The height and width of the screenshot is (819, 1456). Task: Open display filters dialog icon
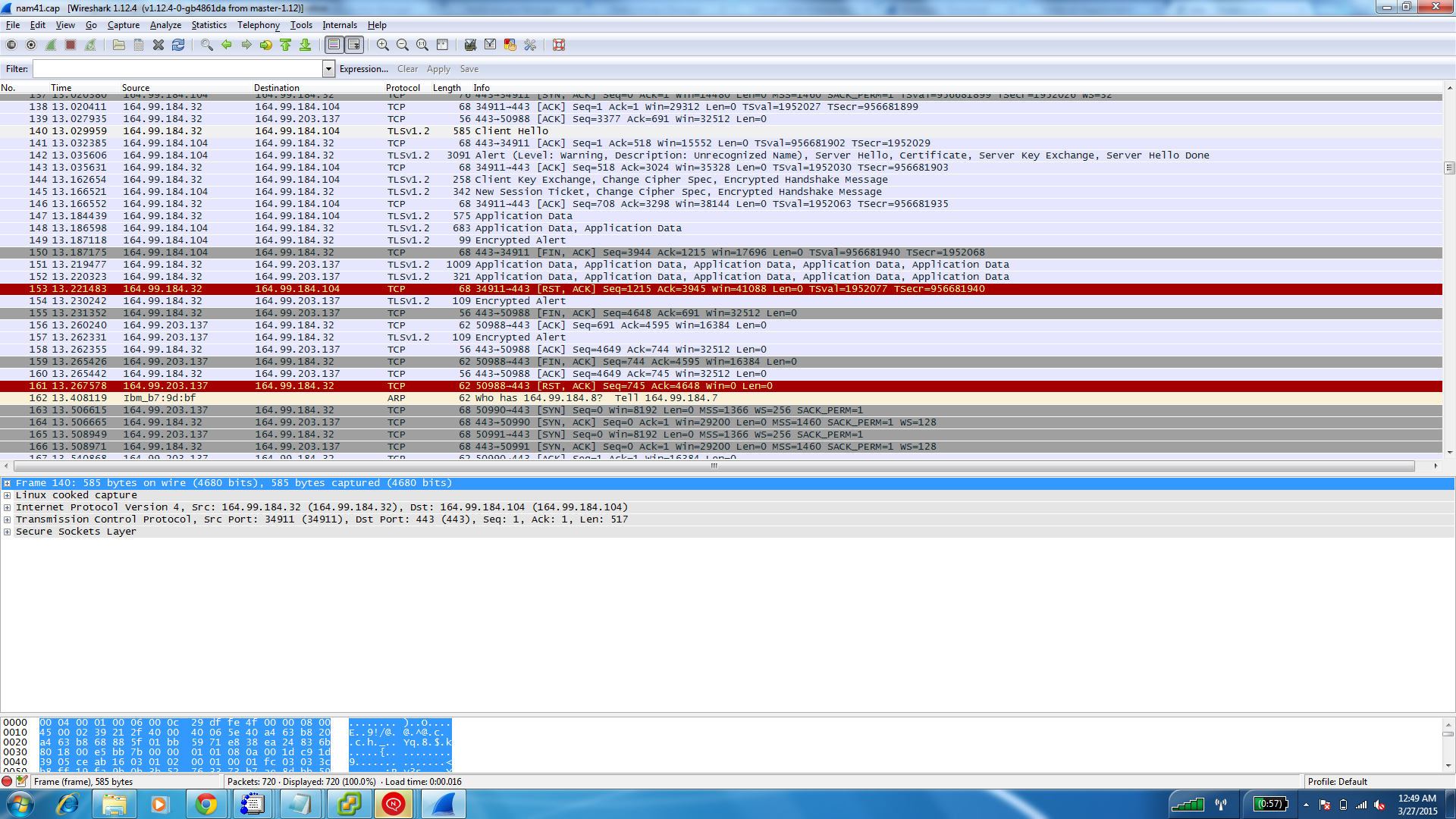[491, 45]
